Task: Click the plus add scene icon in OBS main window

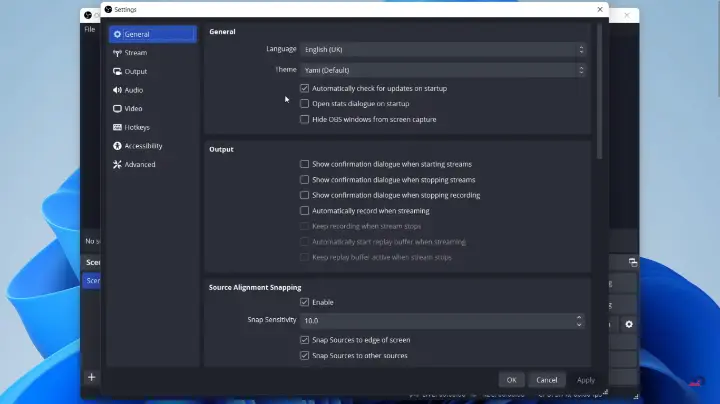Action: point(91,377)
